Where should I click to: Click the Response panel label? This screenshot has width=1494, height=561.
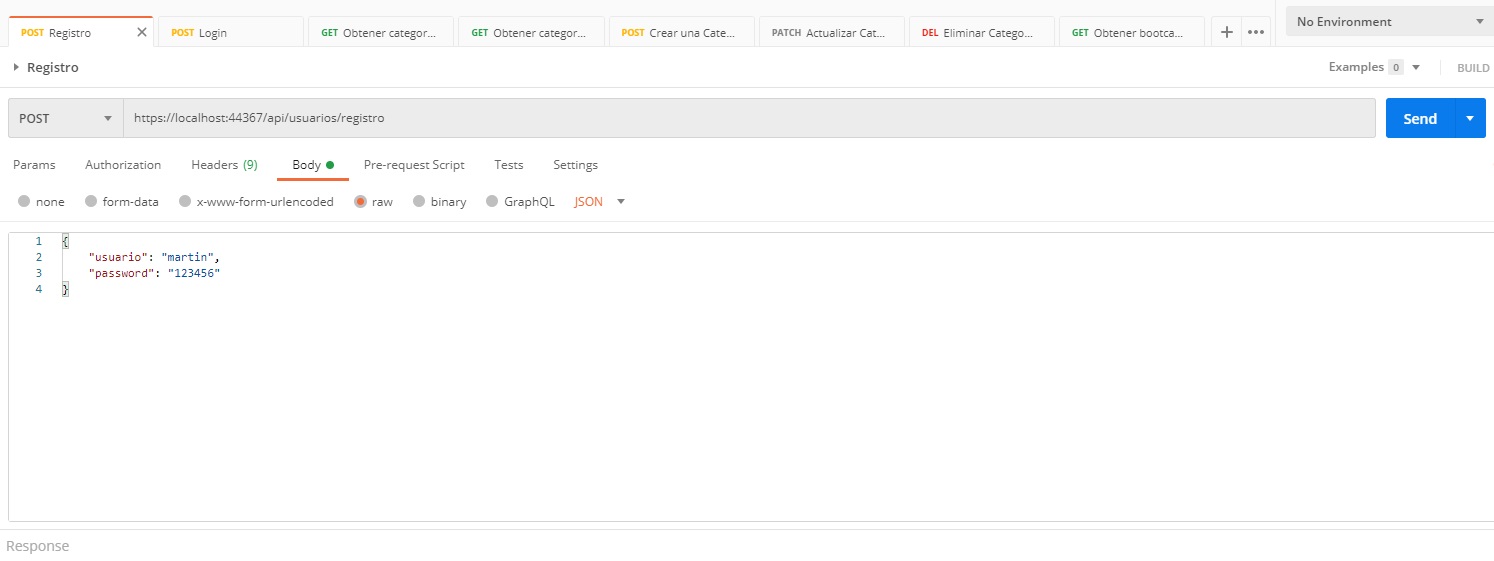(38, 546)
